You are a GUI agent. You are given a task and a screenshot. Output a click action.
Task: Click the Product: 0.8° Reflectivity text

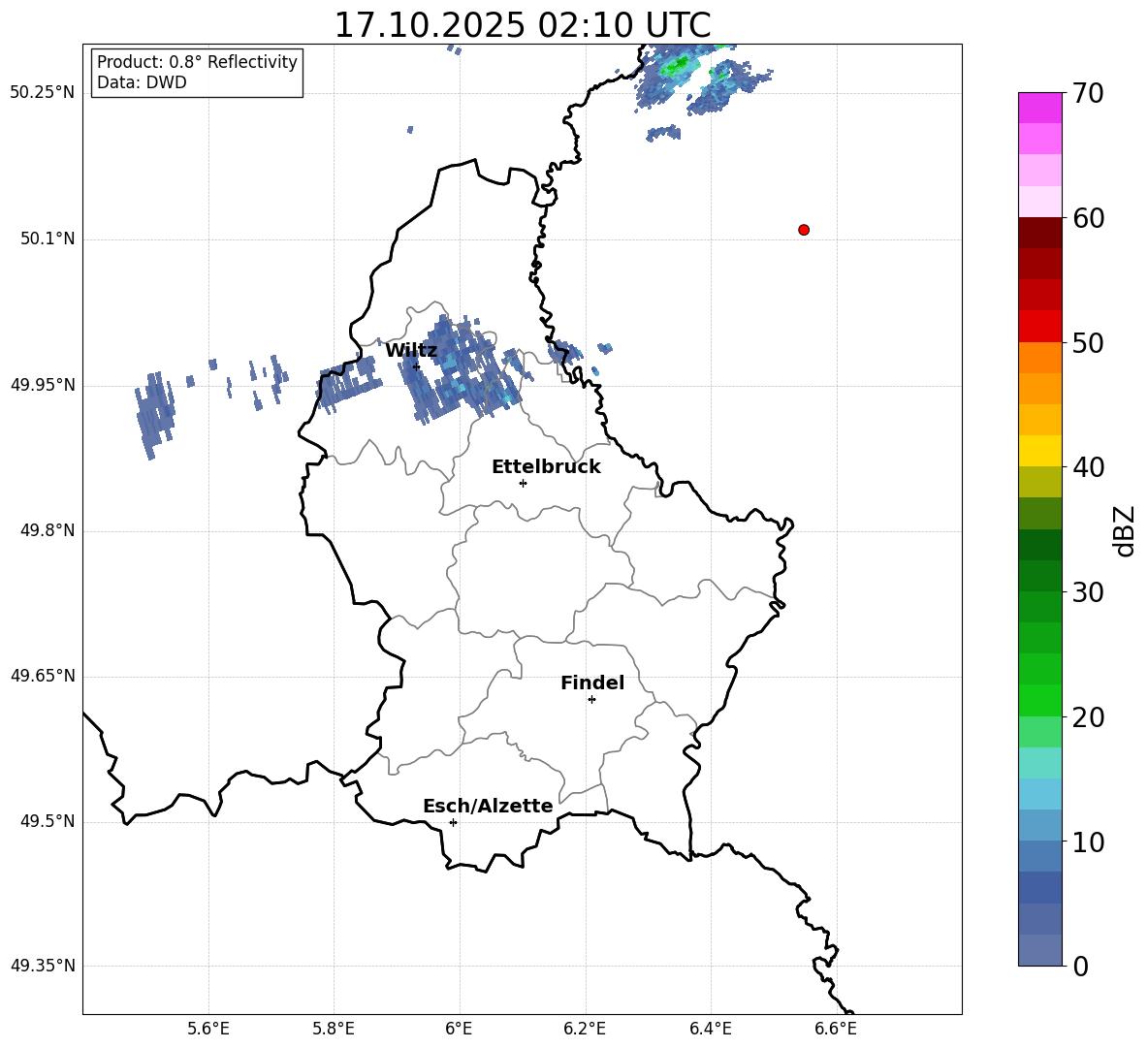click(197, 62)
